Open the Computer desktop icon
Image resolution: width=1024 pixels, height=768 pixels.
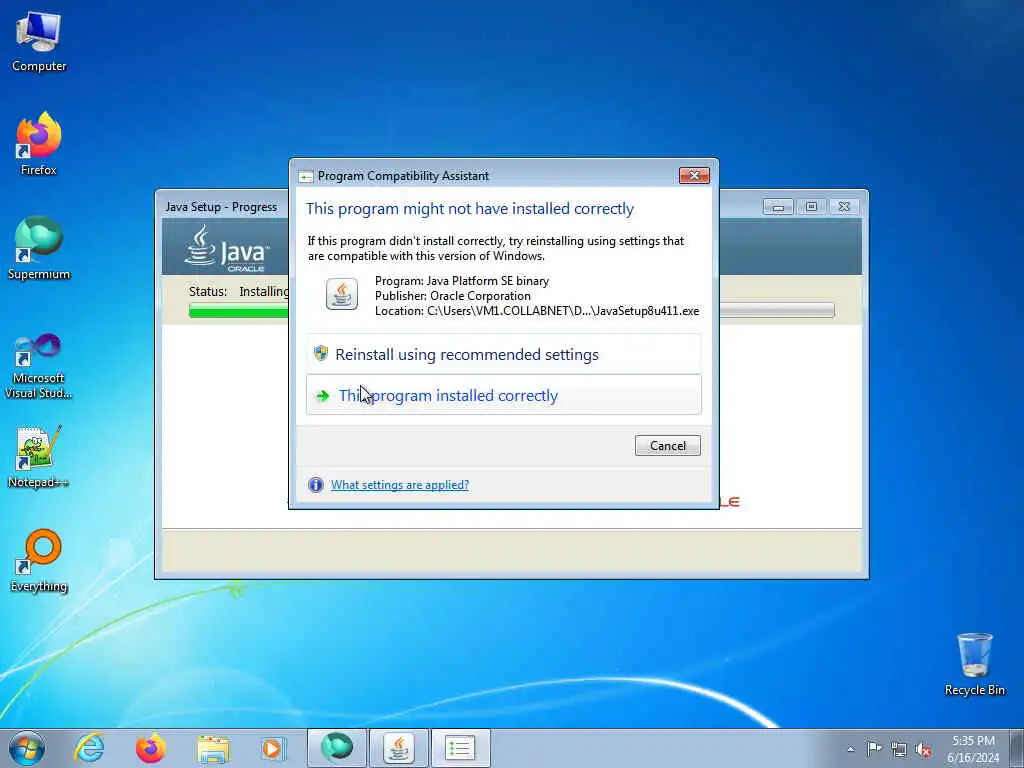[39, 42]
